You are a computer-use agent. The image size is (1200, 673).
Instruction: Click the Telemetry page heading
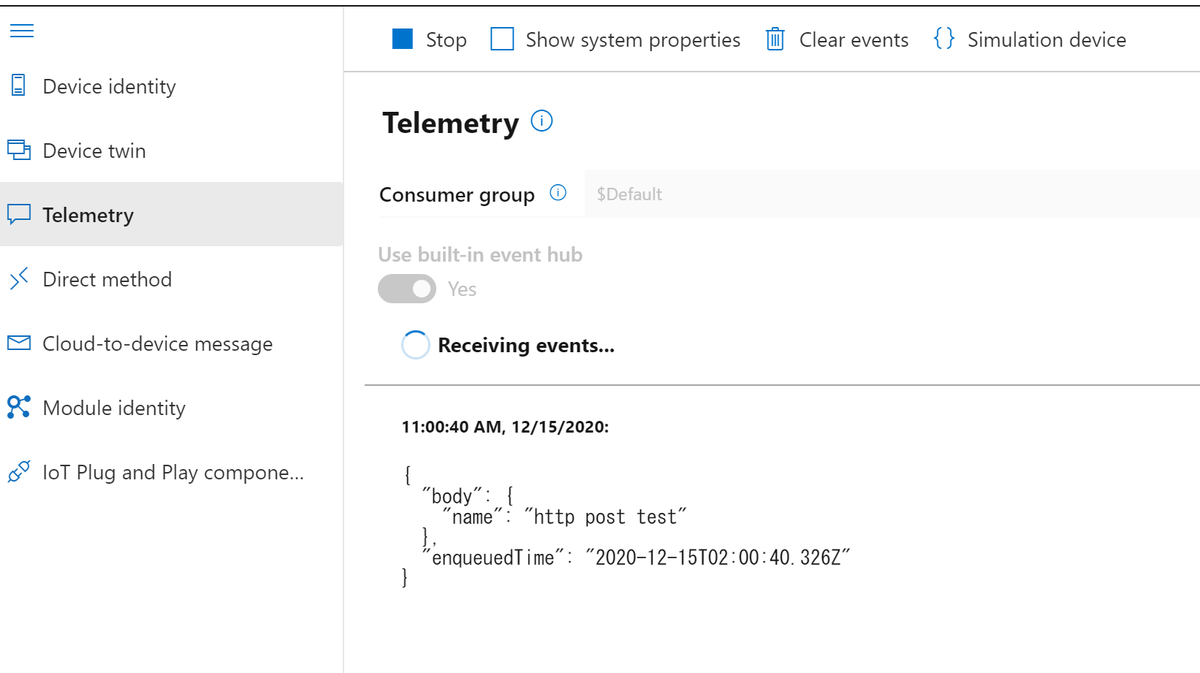click(x=451, y=123)
